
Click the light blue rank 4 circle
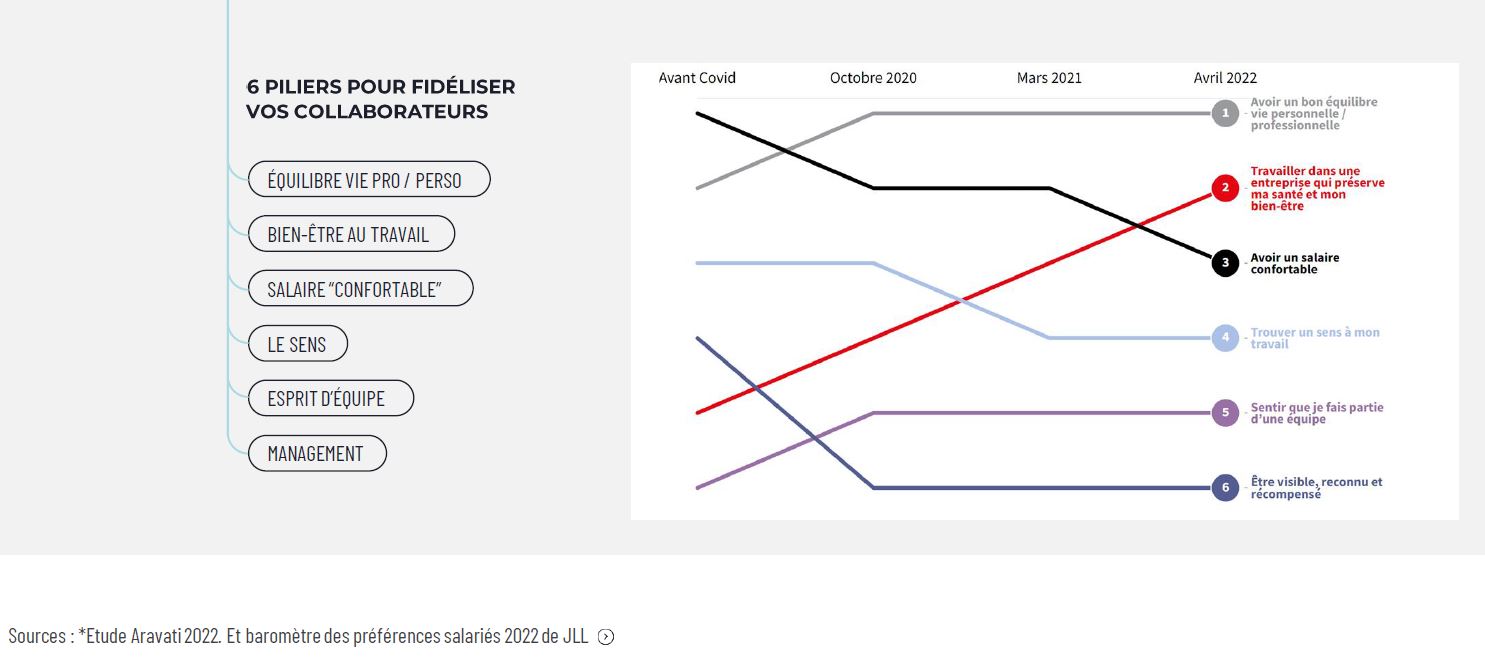pyautogui.click(x=1225, y=338)
